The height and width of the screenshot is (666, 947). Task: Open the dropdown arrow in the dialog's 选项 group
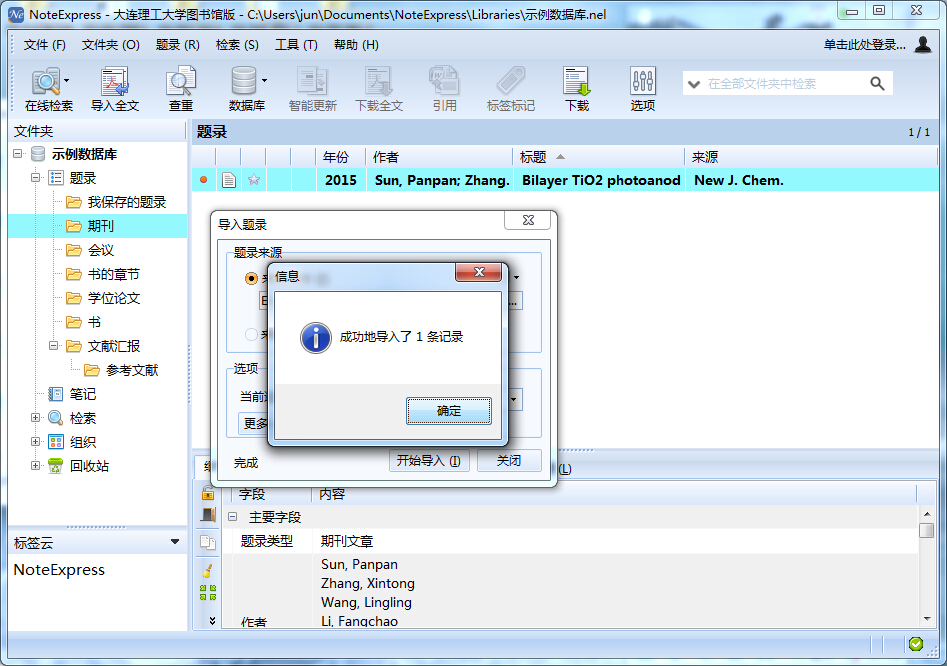pos(514,399)
